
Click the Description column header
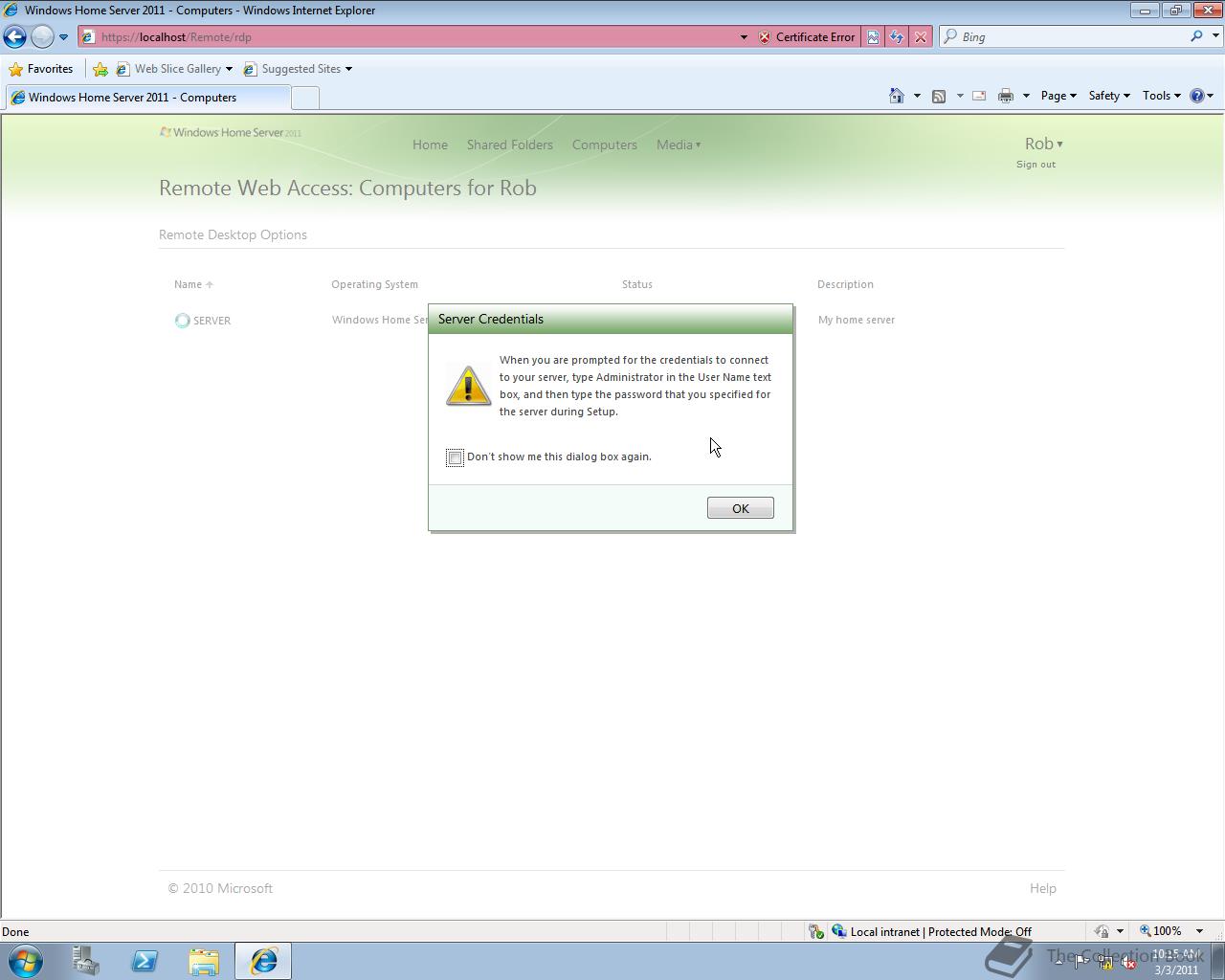tap(845, 284)
